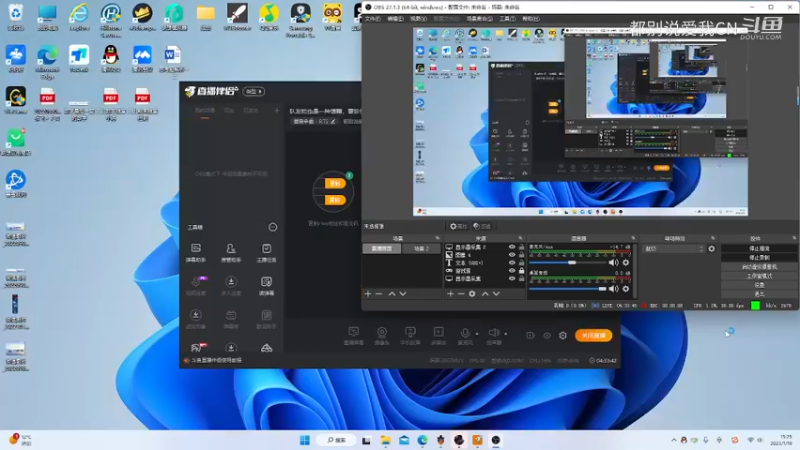Screen dimensions: 800x450
Task: Expand the toolbox more-options circle
Action: coord(273,227)
